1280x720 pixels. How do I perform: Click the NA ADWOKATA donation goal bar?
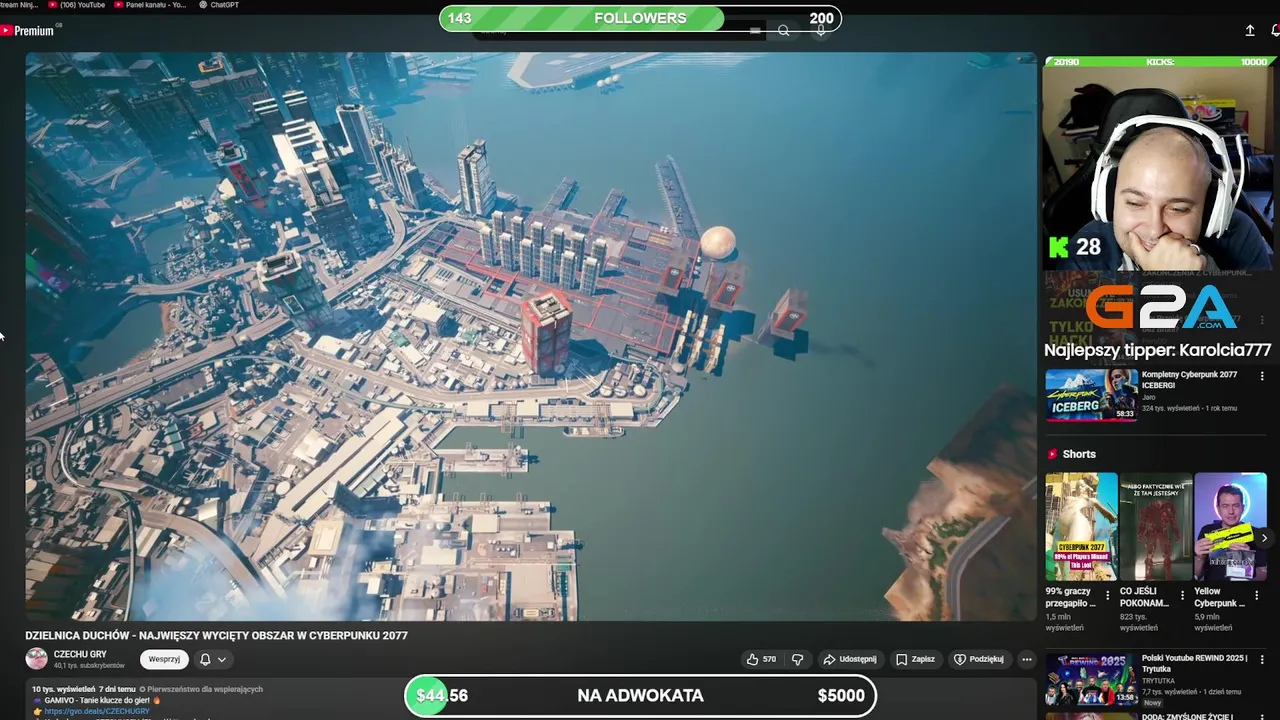pos(640,696)
